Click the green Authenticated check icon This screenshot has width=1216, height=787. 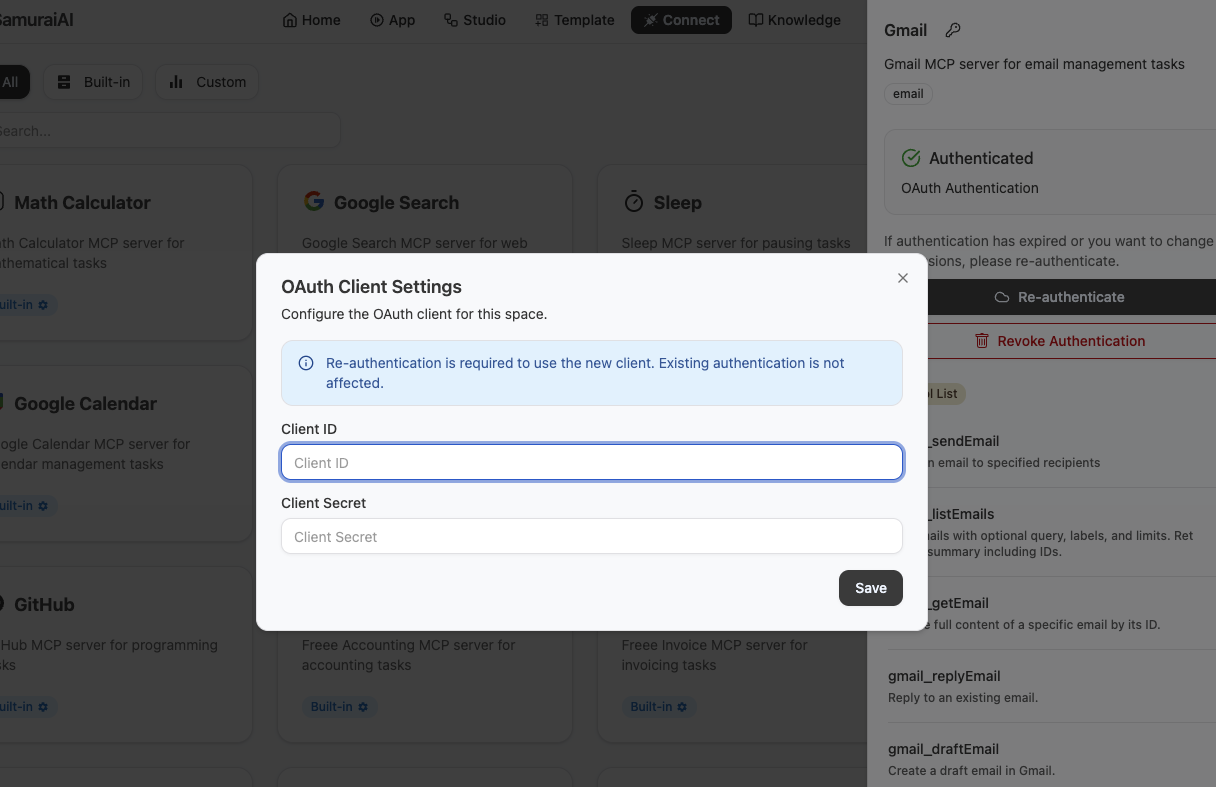(x=911, y=158)
